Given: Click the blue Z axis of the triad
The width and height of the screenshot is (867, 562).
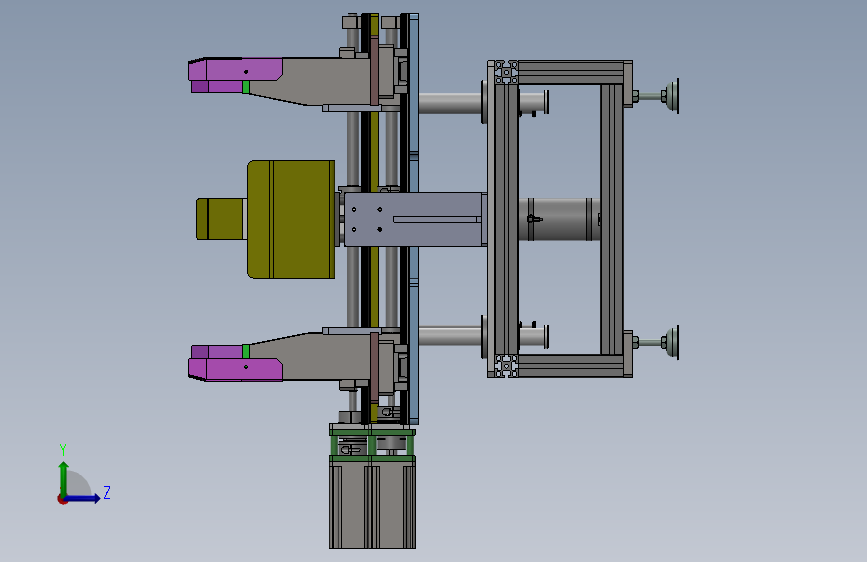Looking at the screenshot, I should (83, 498).
